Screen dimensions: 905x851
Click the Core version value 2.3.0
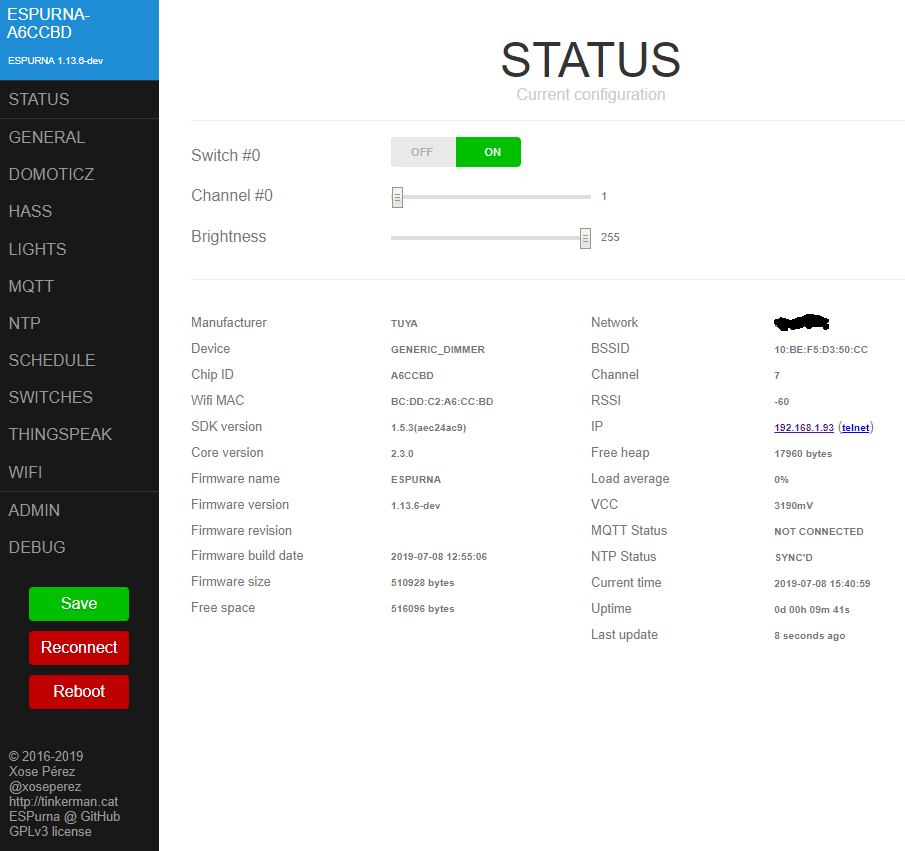click(402, 453)
